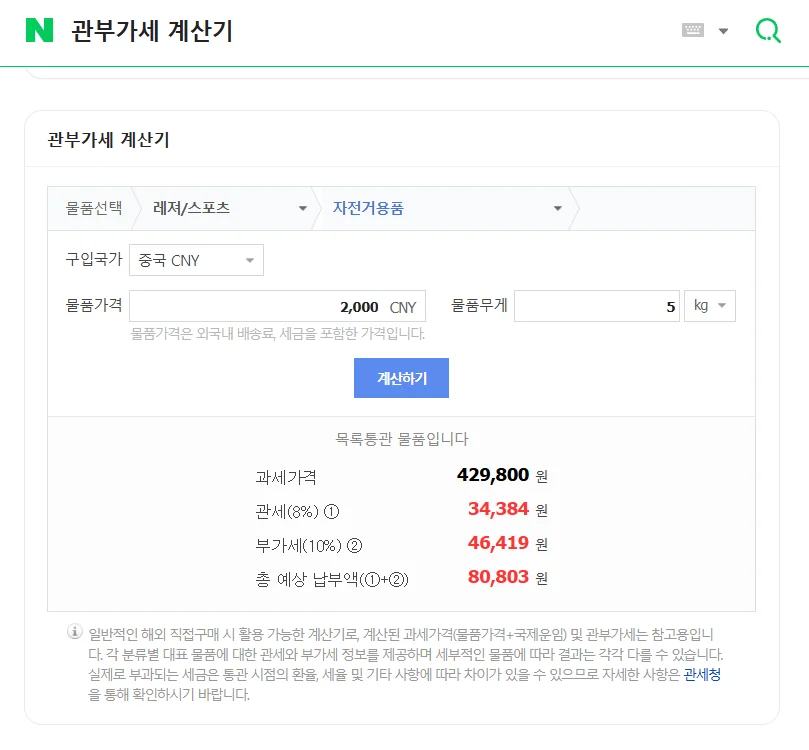Click the 부가세(10%) amount 46,419
This screenshot has height=750, width=809.
click(498, 544)
